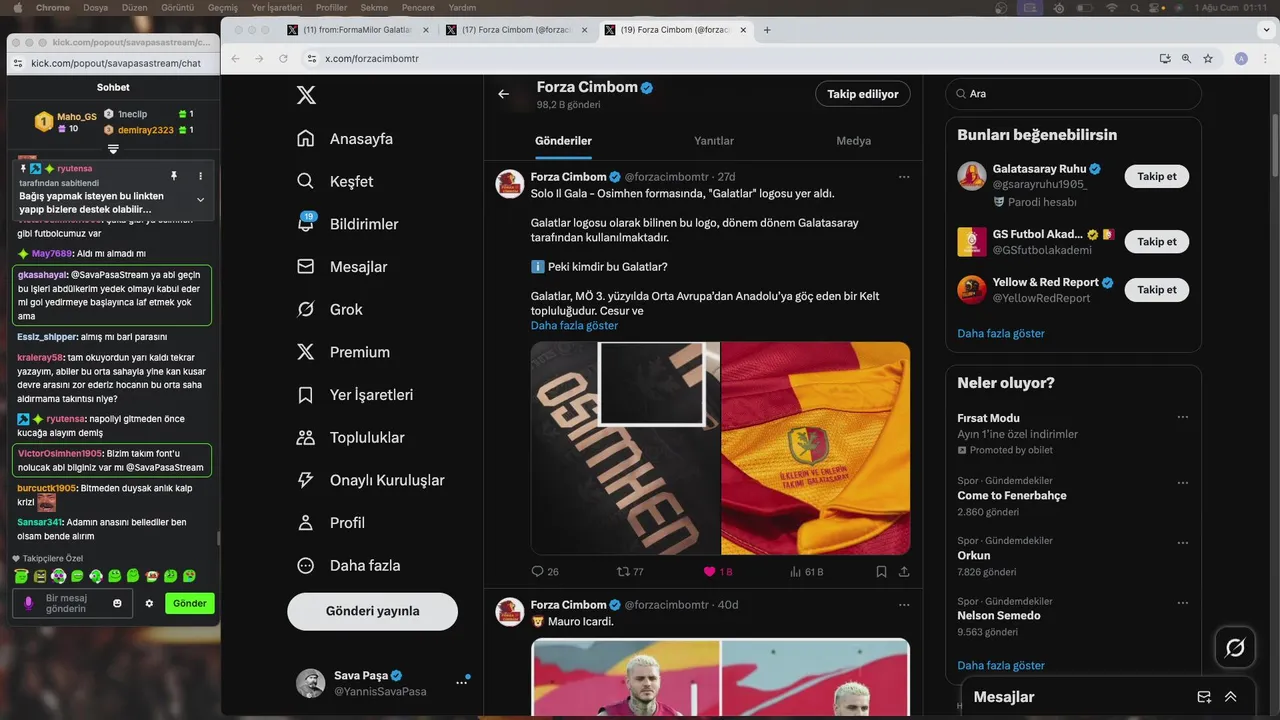Open Grok floating button at right
The height and width of the screenshot is (720, 1280).
click(x=1235, y=648)
